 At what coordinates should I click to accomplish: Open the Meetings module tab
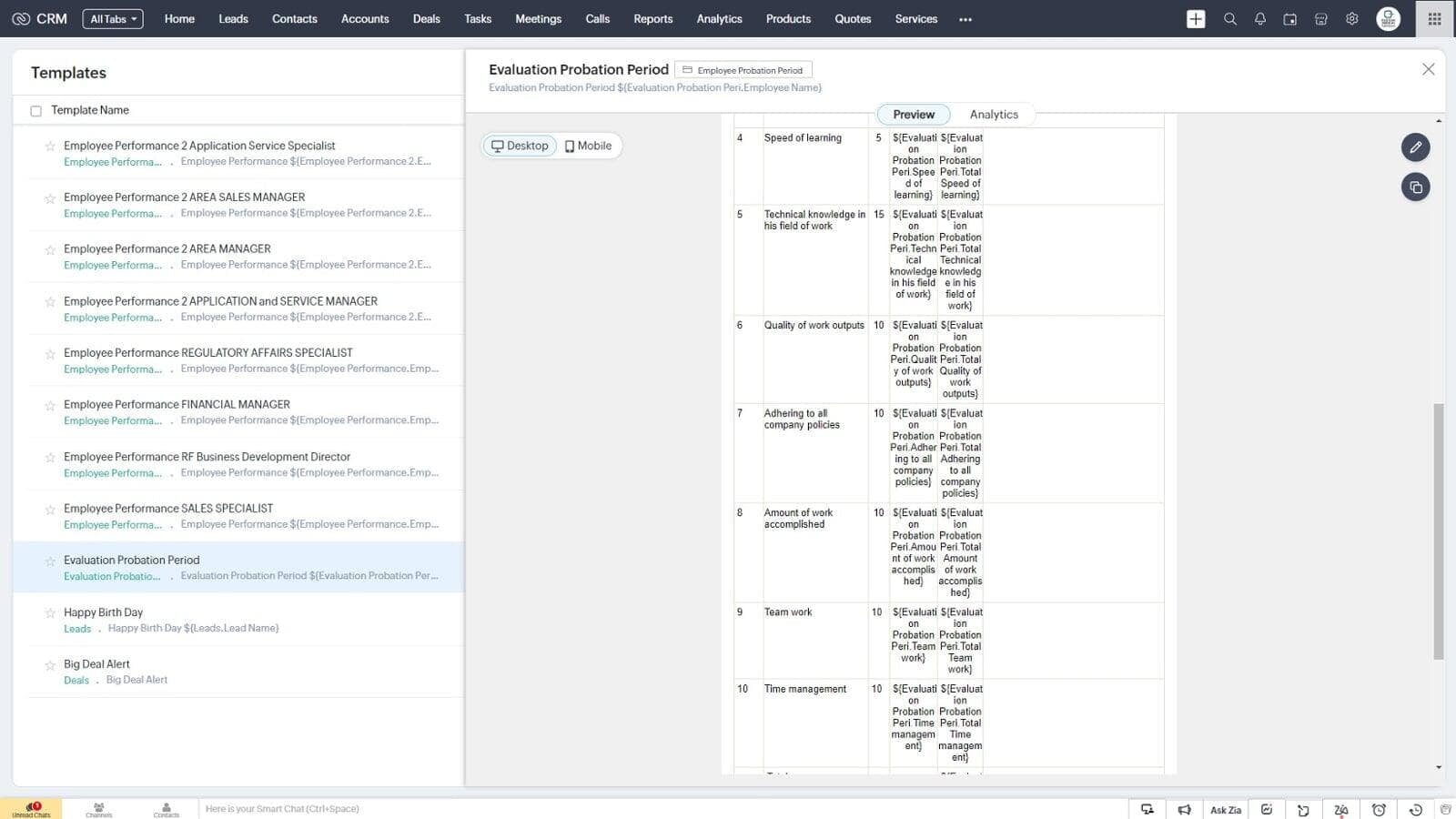538,19
